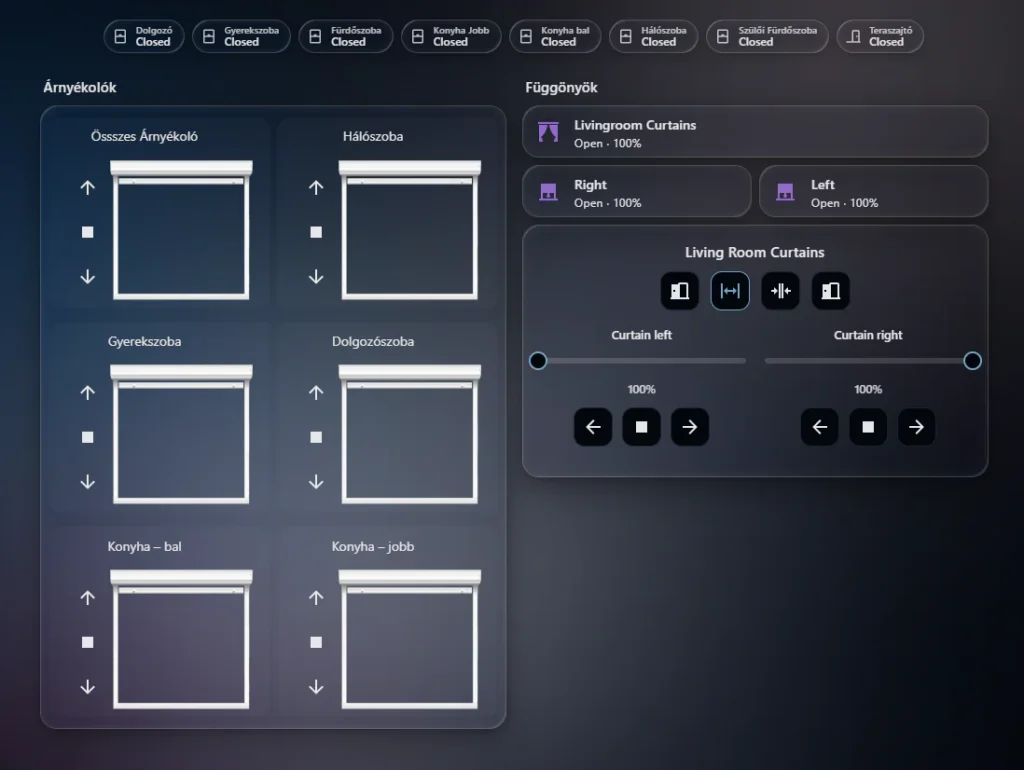This screenshot has width=1024, height=770.
Task: Open the Szülői Fürdőszoba Closed status chip
Action: click(x=767, y=36)
